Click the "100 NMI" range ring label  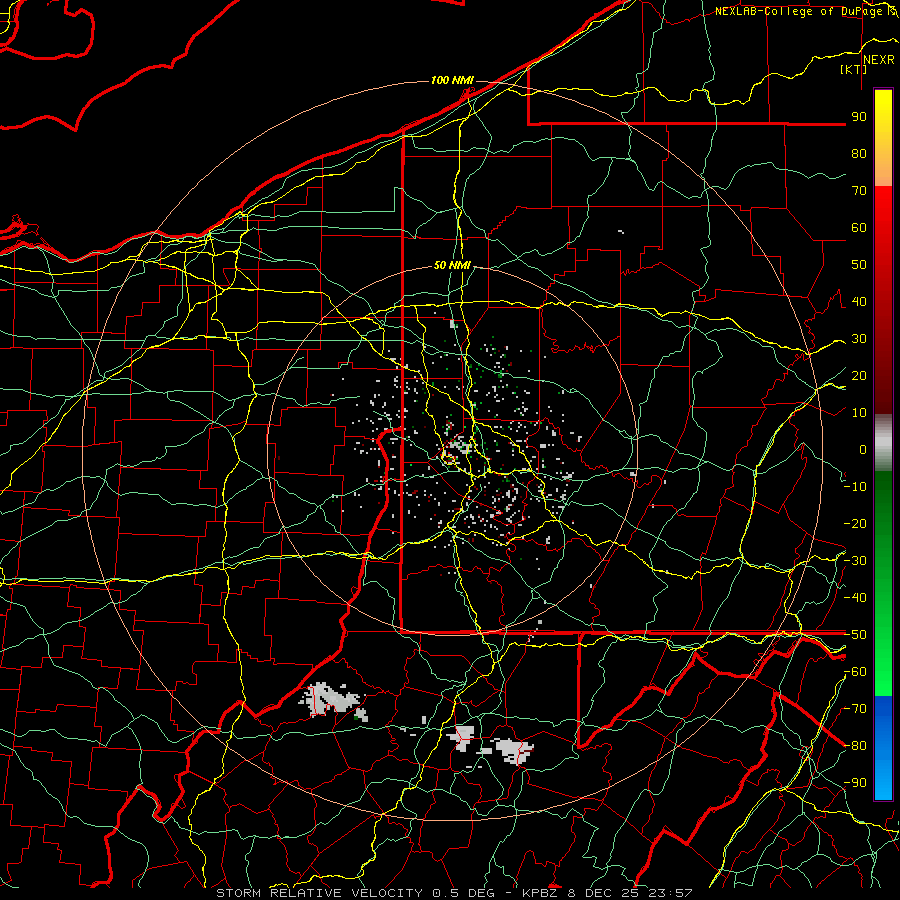coord(452,80)
